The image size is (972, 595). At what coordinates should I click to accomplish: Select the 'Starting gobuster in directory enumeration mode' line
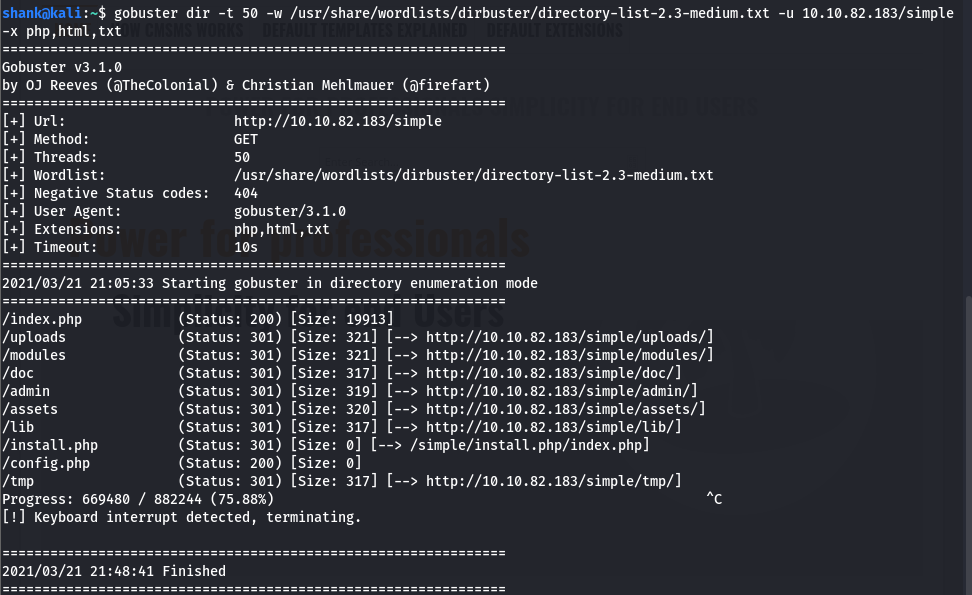pyautogui.click(x=270, y=283)
